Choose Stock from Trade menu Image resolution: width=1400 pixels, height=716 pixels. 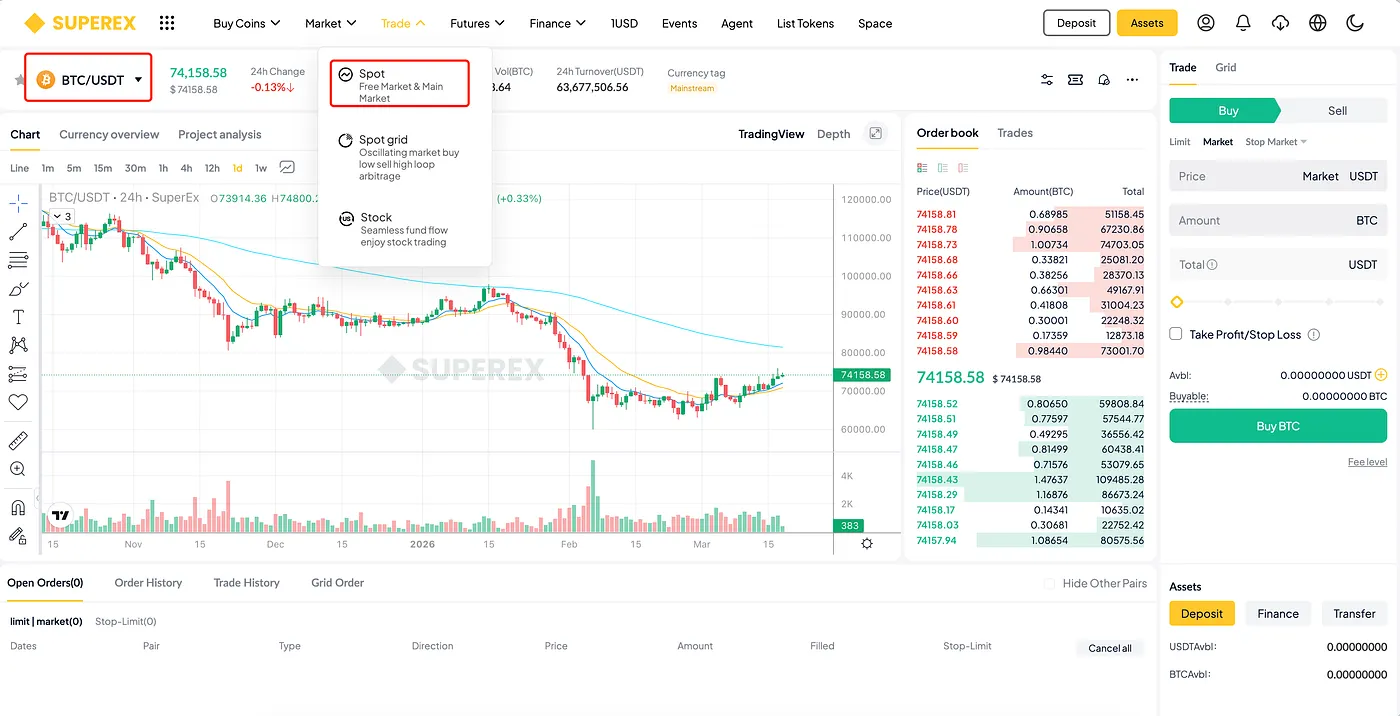coord(400,229)
